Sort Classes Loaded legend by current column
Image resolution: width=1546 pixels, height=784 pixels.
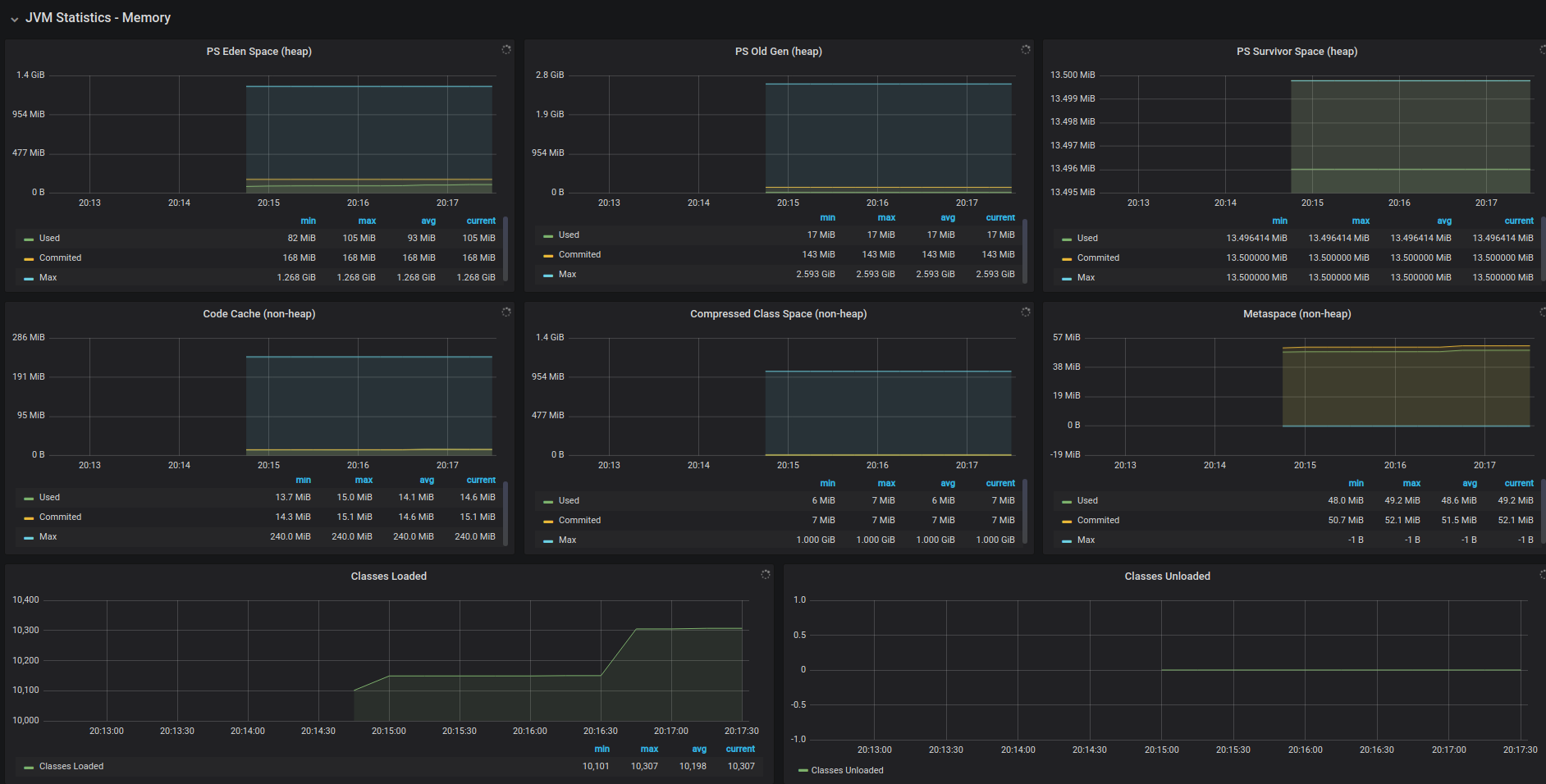740,750
